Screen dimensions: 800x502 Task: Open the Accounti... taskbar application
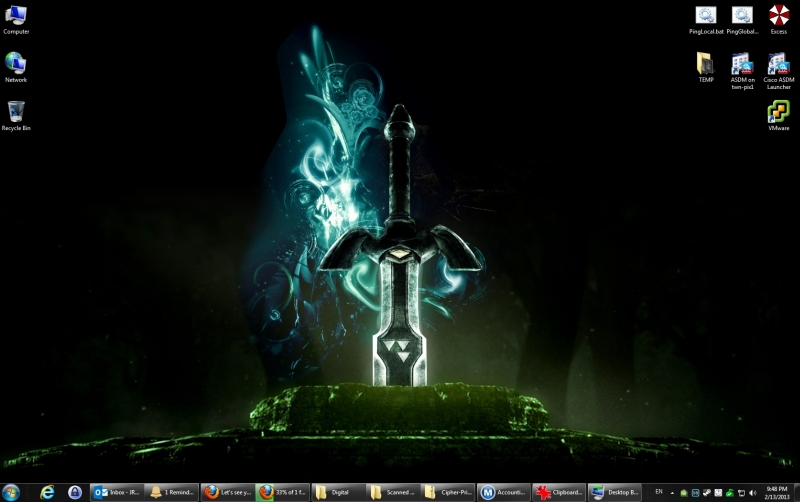point(504,492)
